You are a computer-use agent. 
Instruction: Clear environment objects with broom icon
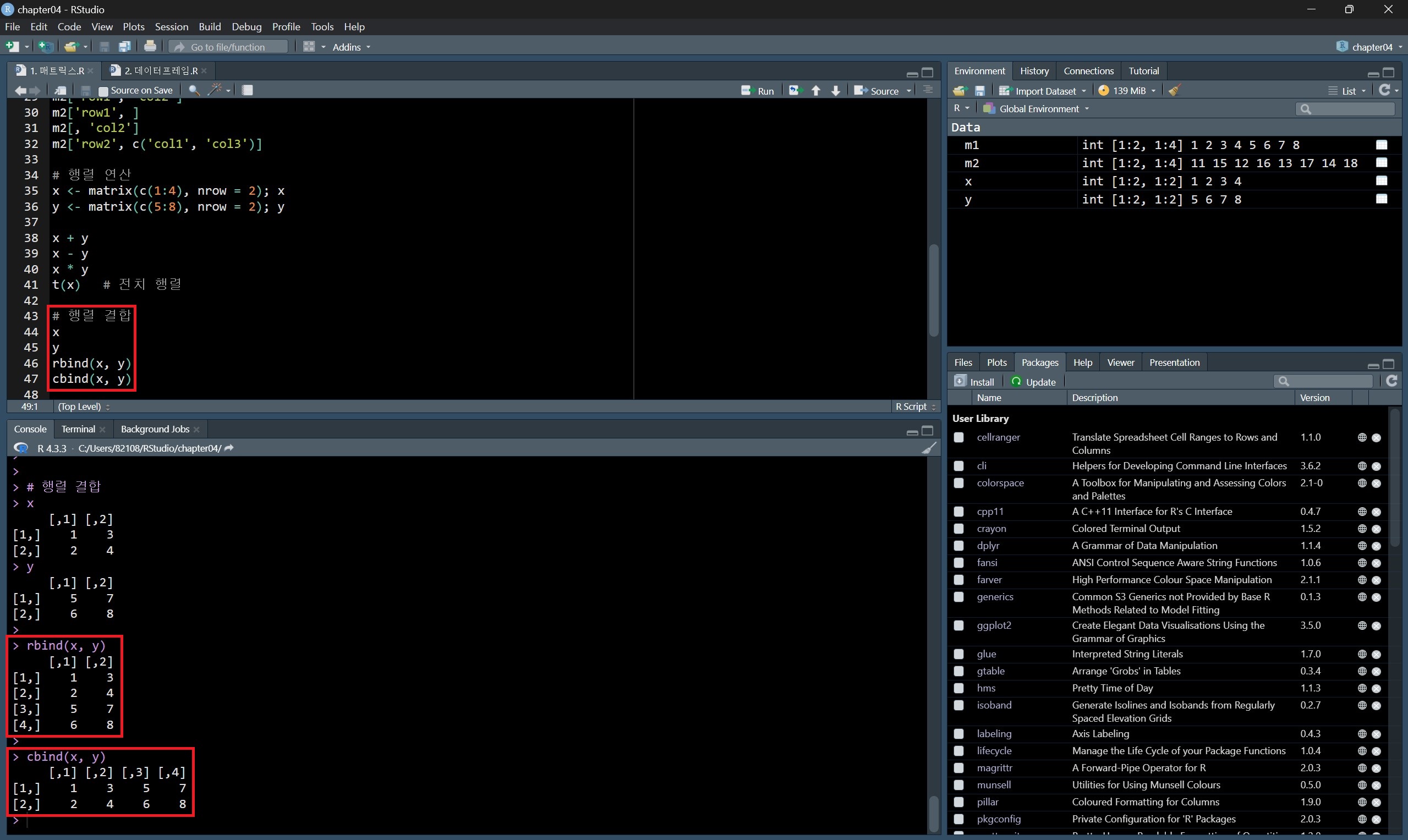pos(1175,91)
